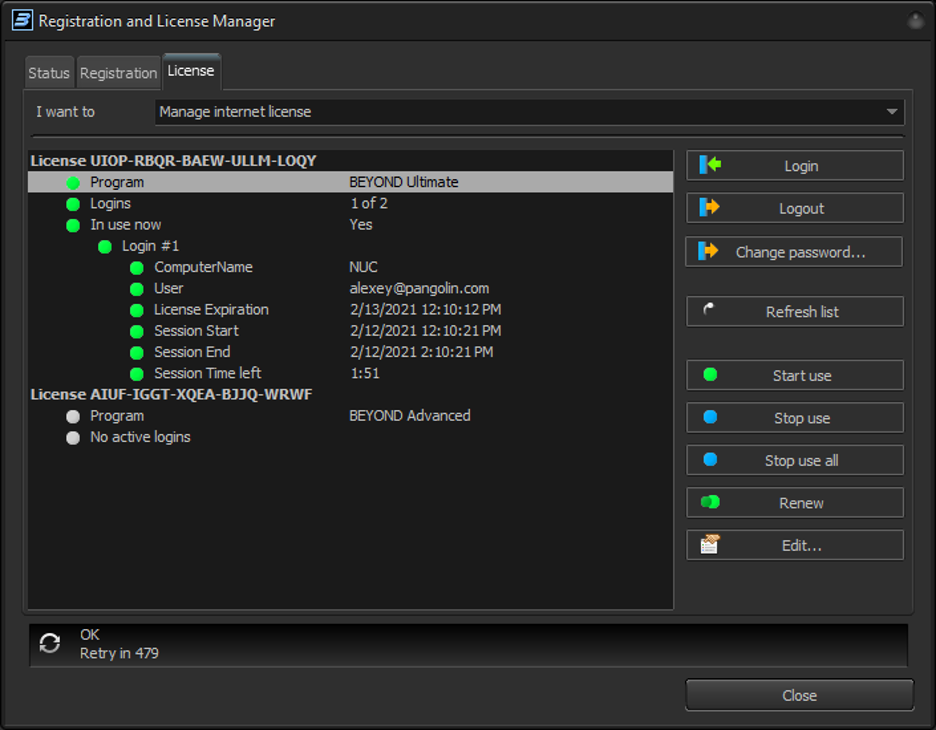Click the green dot beside User row
The width and height of the screenshot is (936, 730).
(x=137, y=289)
